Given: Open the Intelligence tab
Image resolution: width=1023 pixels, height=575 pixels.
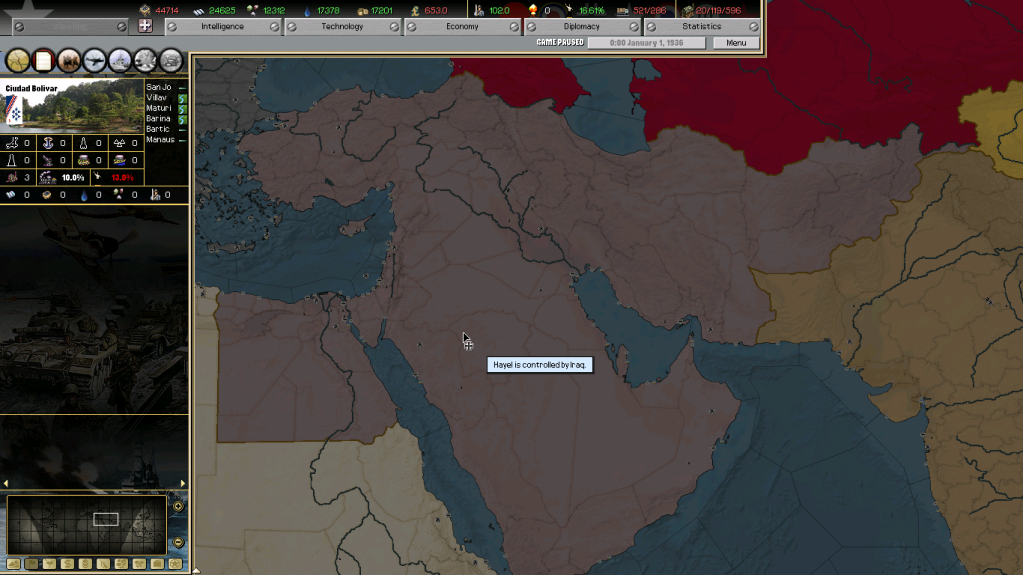Looking at the screenshot, I should click(x=222, y=27).
